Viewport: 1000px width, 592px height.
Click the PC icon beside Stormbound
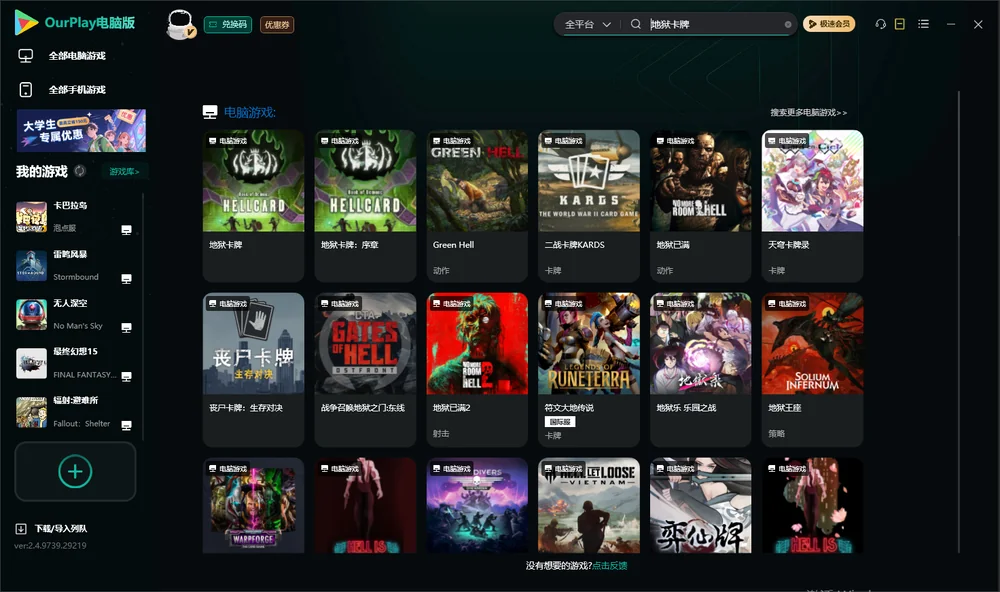click(126, 279)
